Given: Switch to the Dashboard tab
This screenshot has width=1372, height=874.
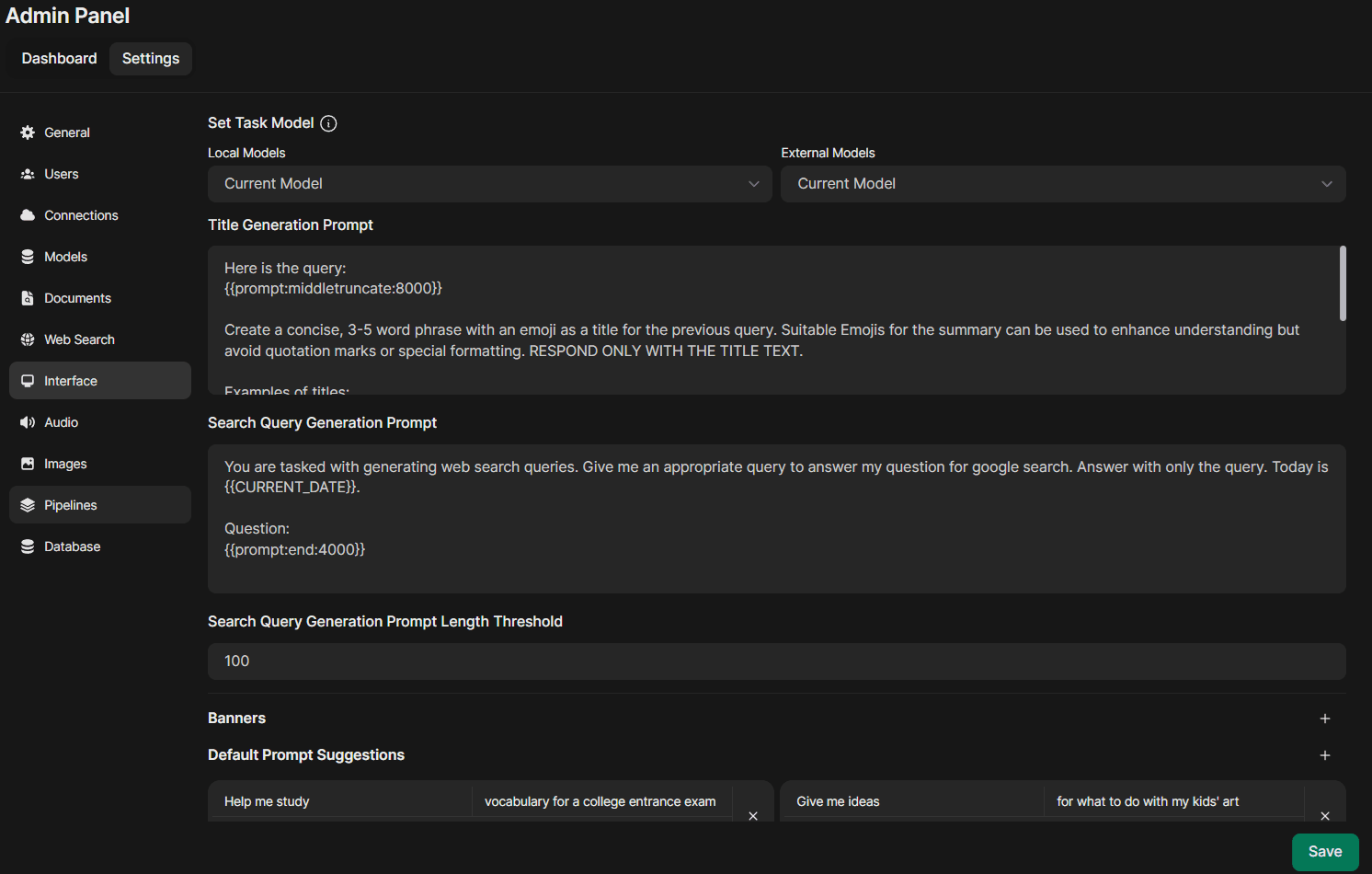Looking at the screenshot, I should pyautogui.click(x=58, y=58).
